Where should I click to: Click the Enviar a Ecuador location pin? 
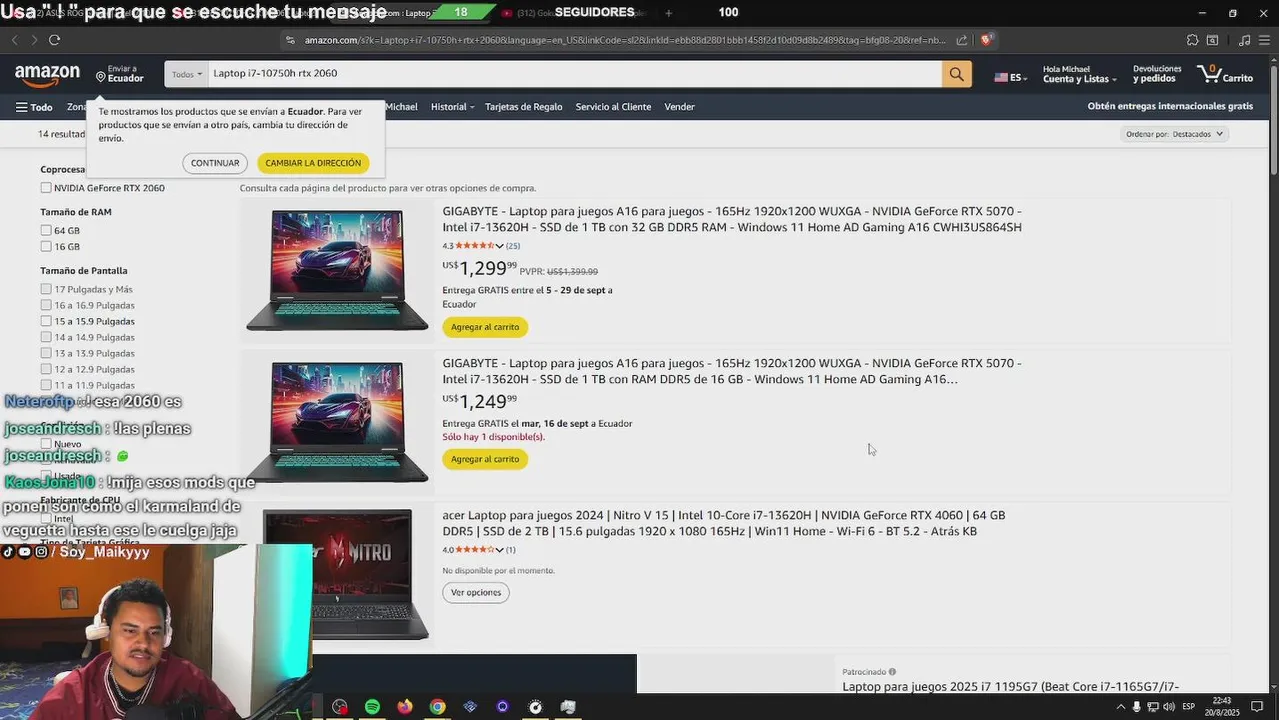pos(101,76)
